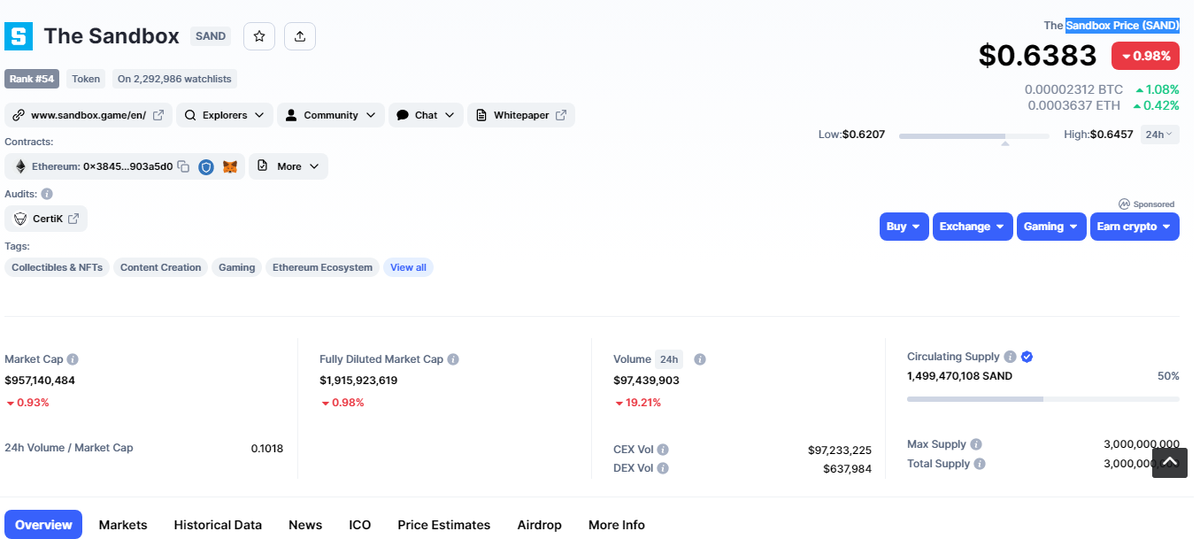Click the Max Supply info icon
Viewport: 1200px width, 539px height.
(x=976, y=444)
